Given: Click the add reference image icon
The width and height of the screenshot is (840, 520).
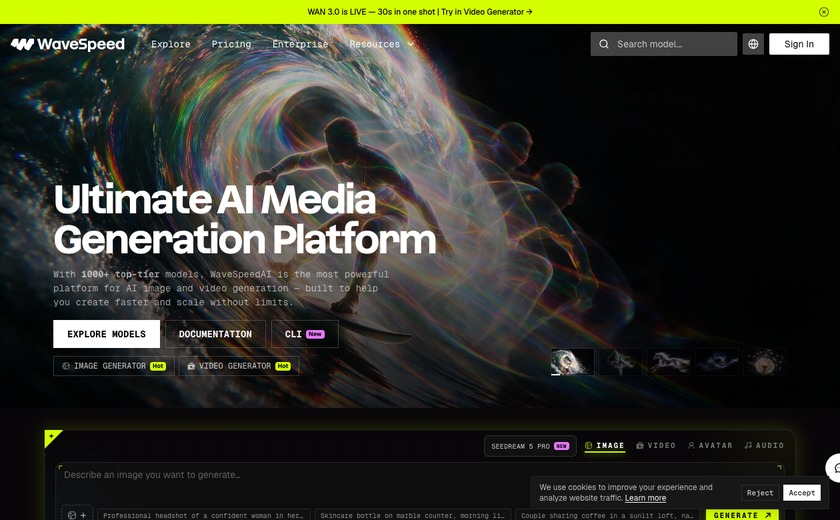Looking at the screenshot, I should pyautogui.click(x=77, y=515).
